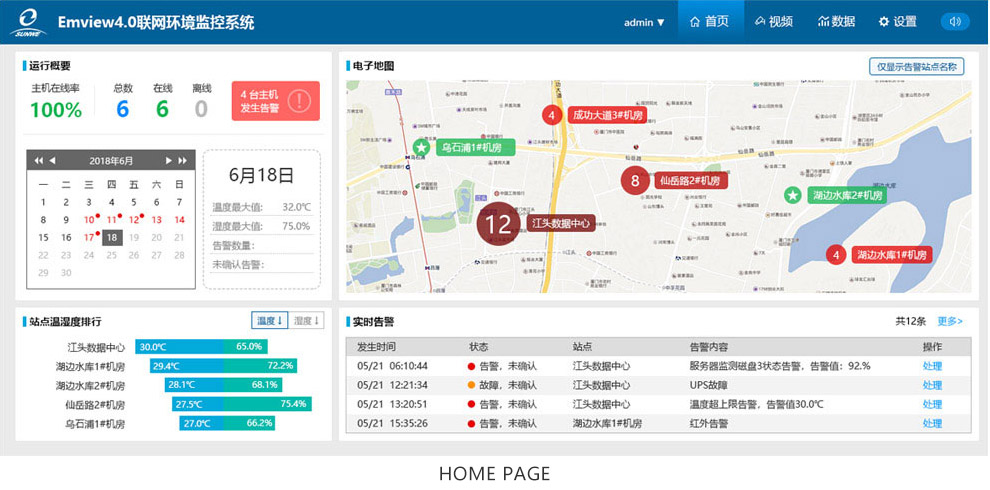Click the green star marker for 乌石浦1#机房

pyautogui.click(x=422, y=148)
